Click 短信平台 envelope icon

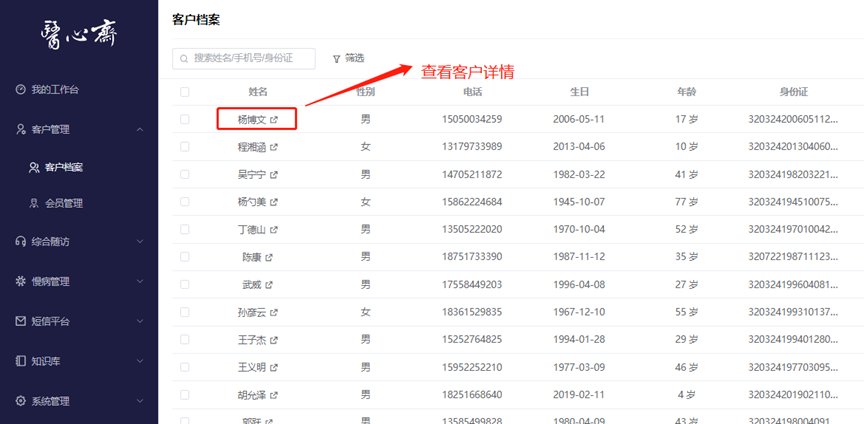pos(21,321)
